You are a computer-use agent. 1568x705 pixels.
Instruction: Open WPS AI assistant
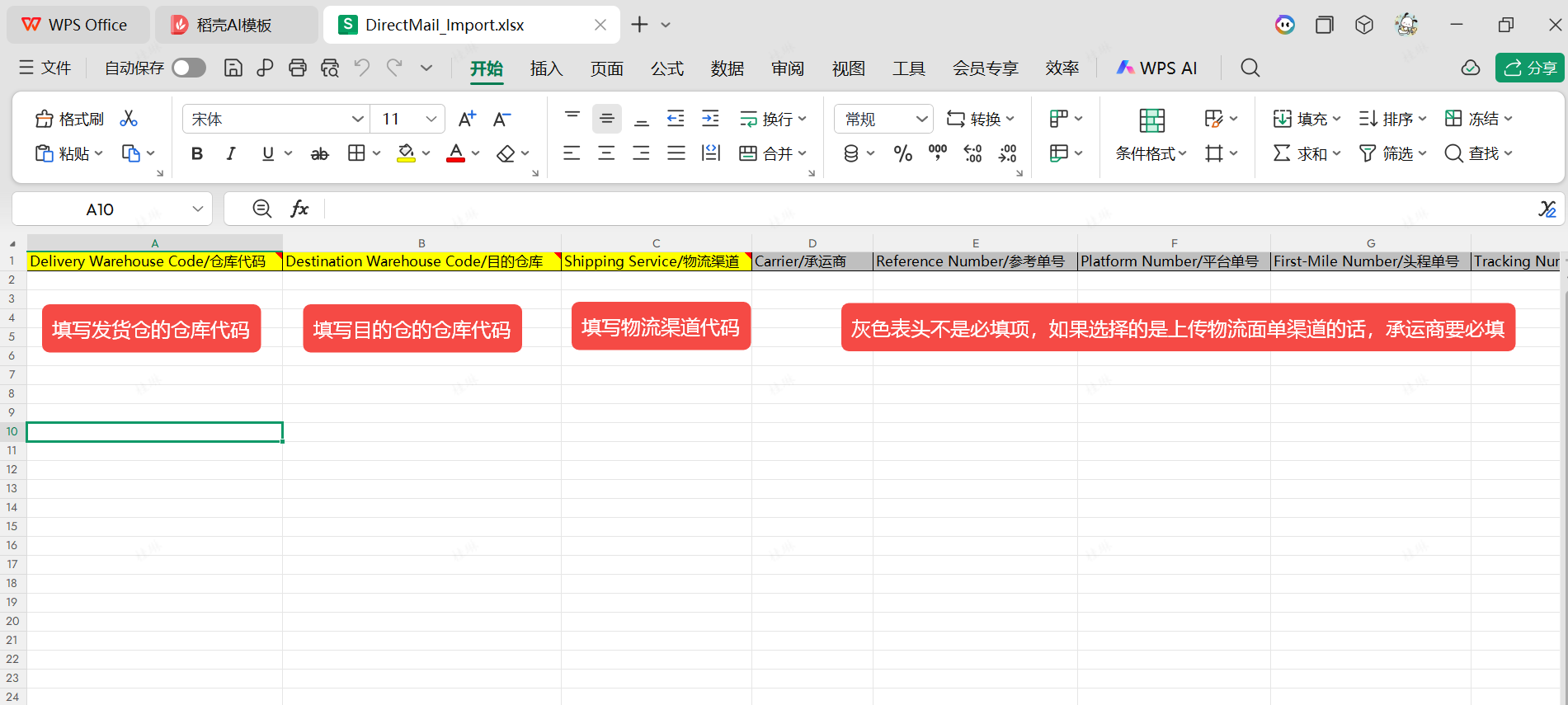1156,68
